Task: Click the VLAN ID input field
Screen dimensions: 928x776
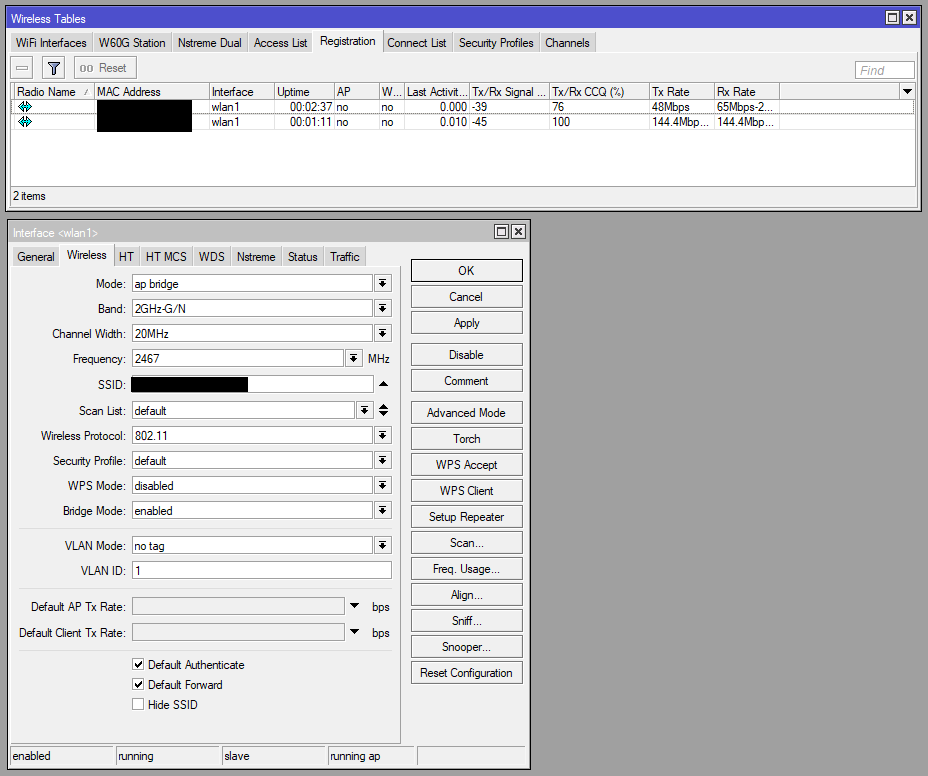Action: (x=262, y=571)
